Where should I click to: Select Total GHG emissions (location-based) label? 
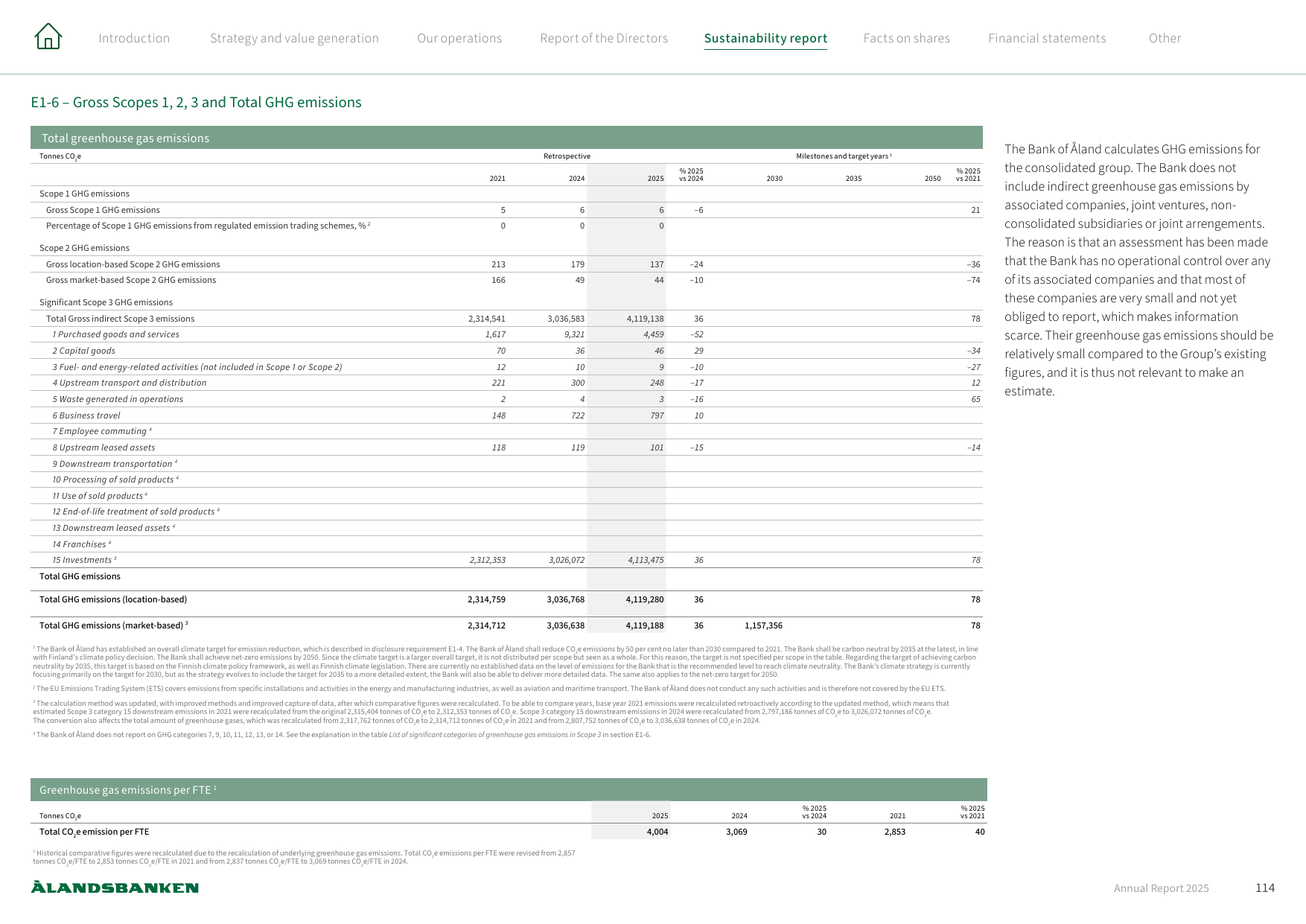113,599
